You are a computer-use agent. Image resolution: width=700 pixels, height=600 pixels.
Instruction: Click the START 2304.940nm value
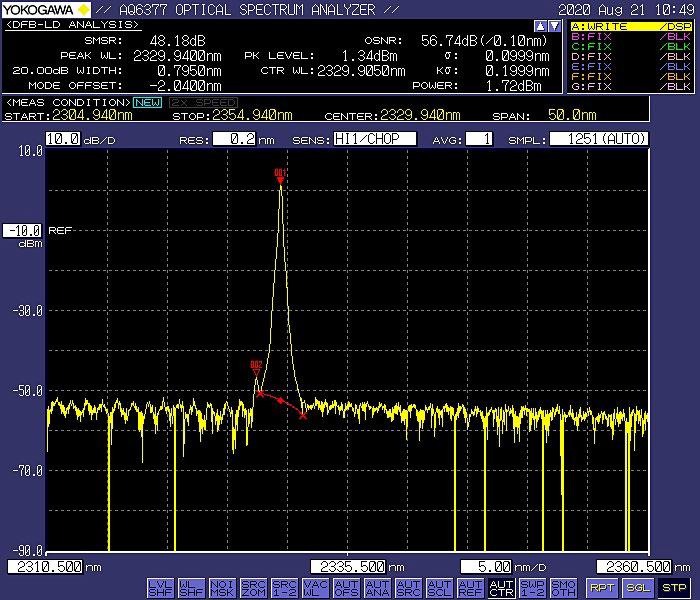pos(92,115)
